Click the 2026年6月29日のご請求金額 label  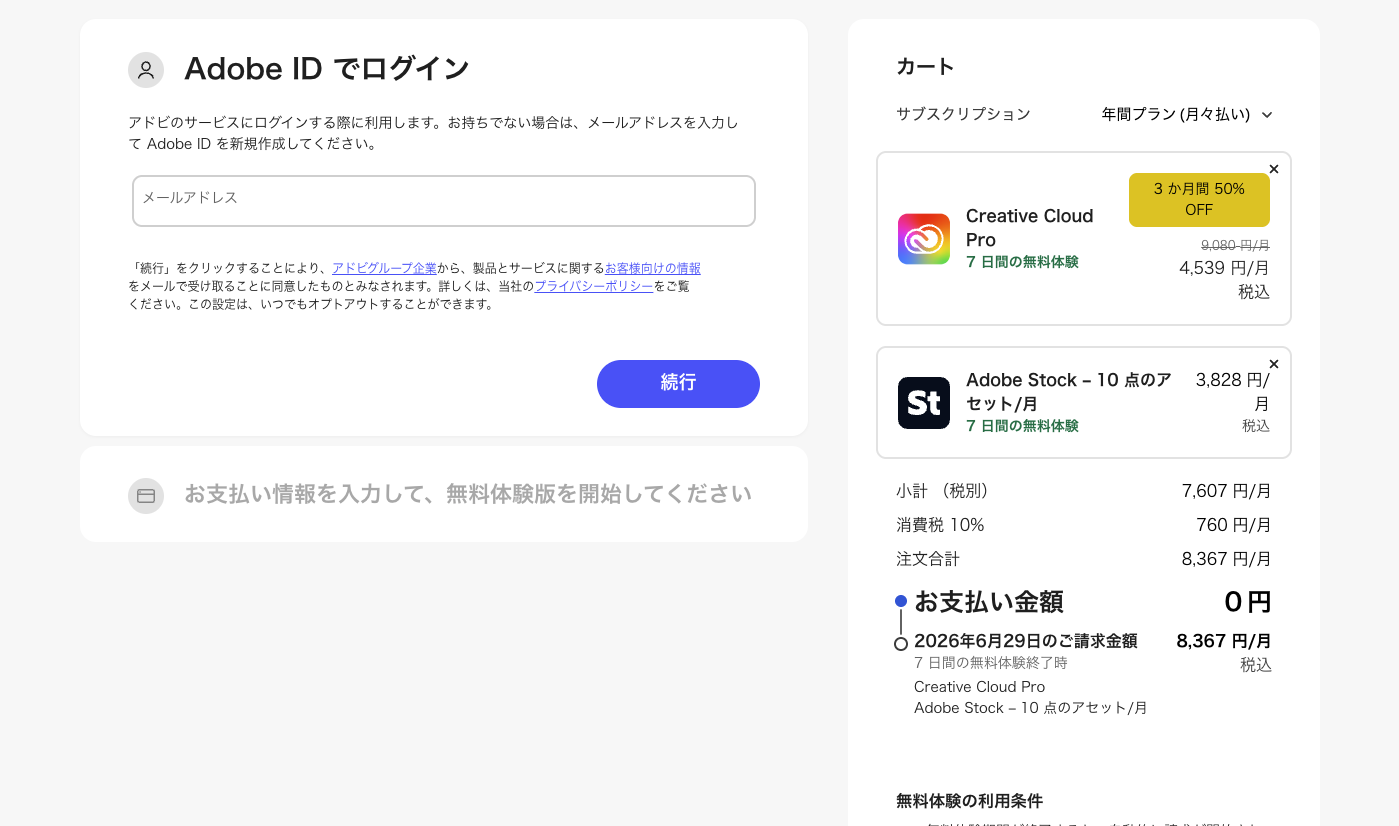1026,641
